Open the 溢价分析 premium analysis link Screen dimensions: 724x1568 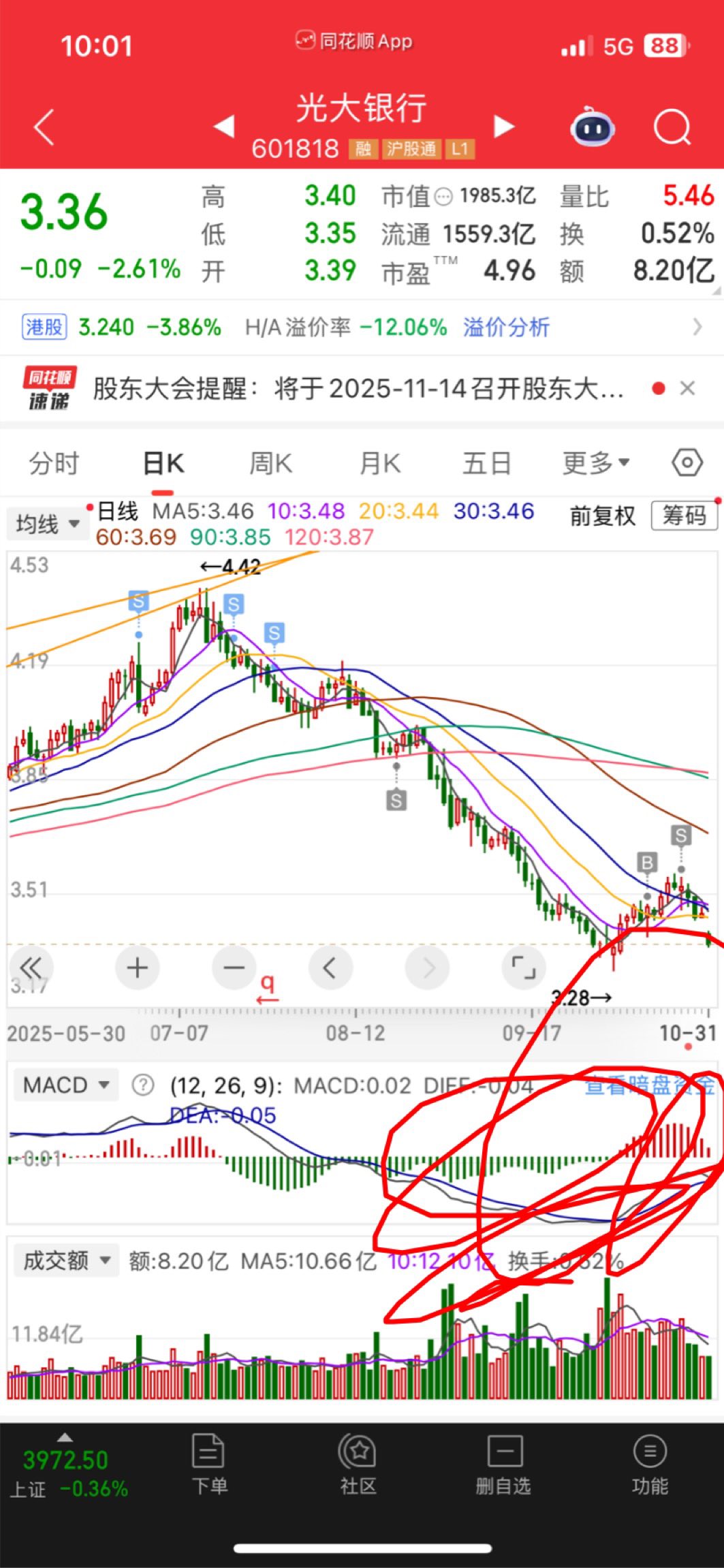[x=506, y=327]
